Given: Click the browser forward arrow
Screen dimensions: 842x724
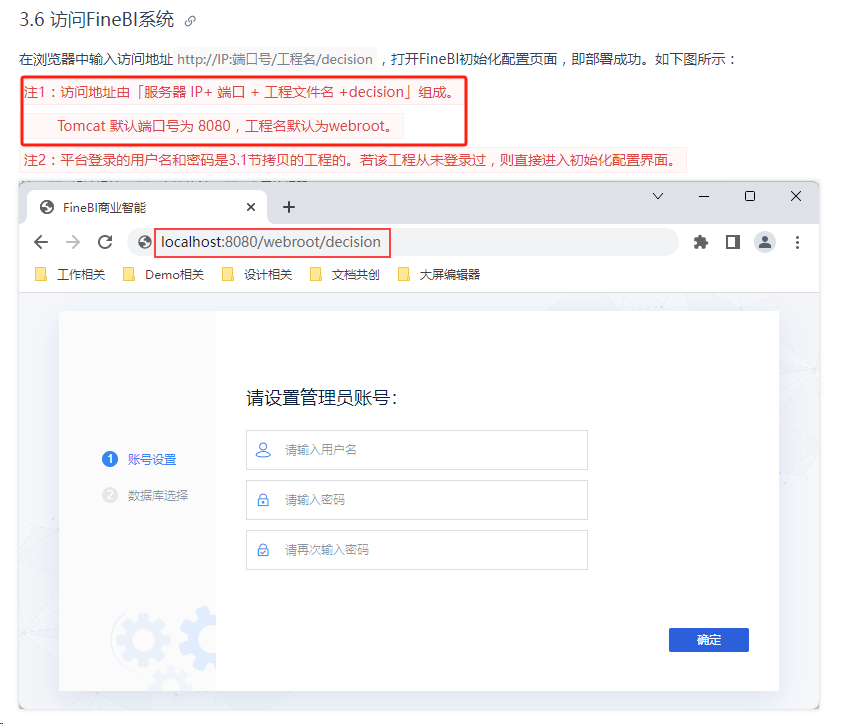Looking at the screenshot, I should (73, 242).
